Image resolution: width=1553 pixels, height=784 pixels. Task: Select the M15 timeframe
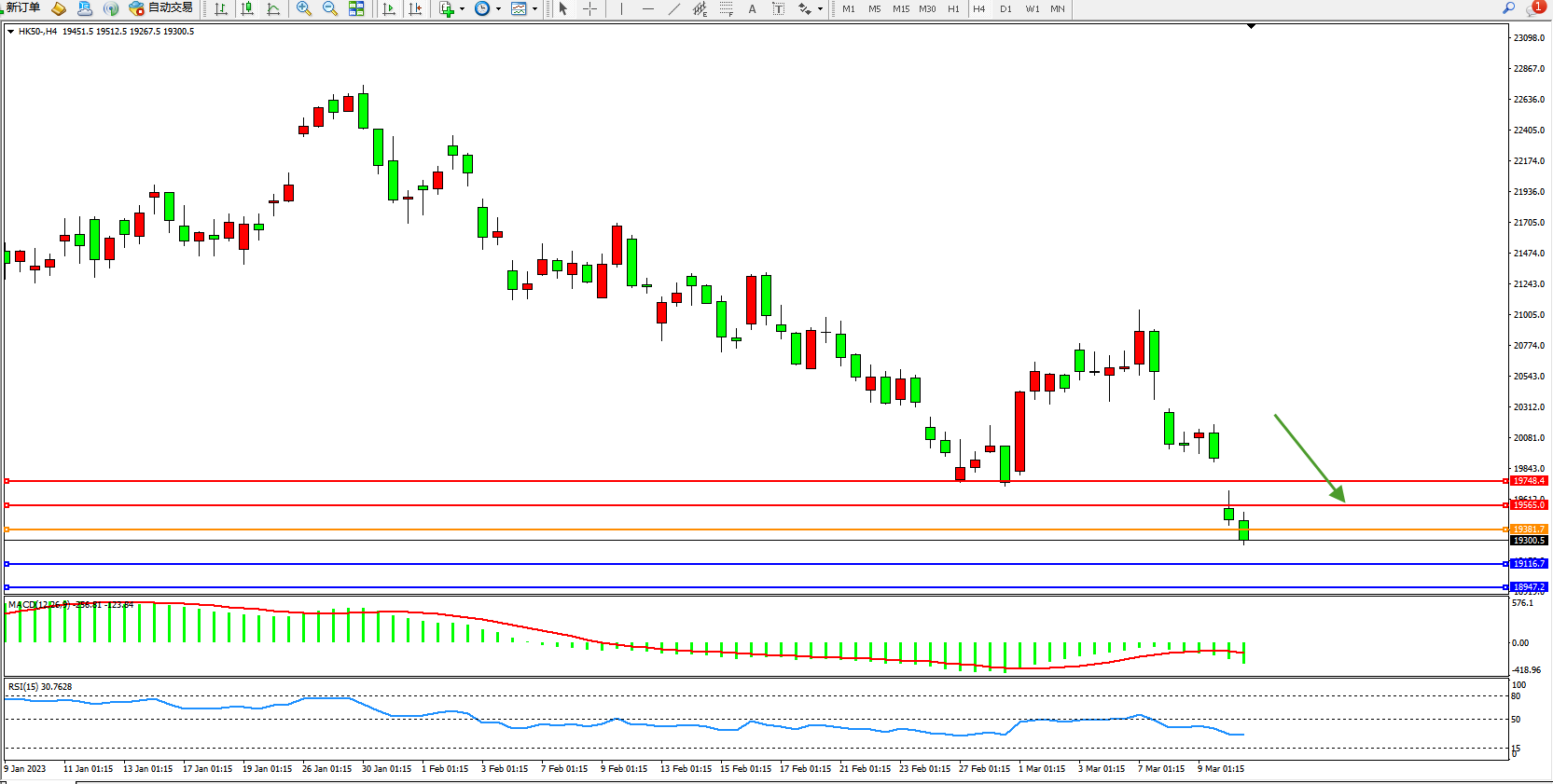pos(900,9)
